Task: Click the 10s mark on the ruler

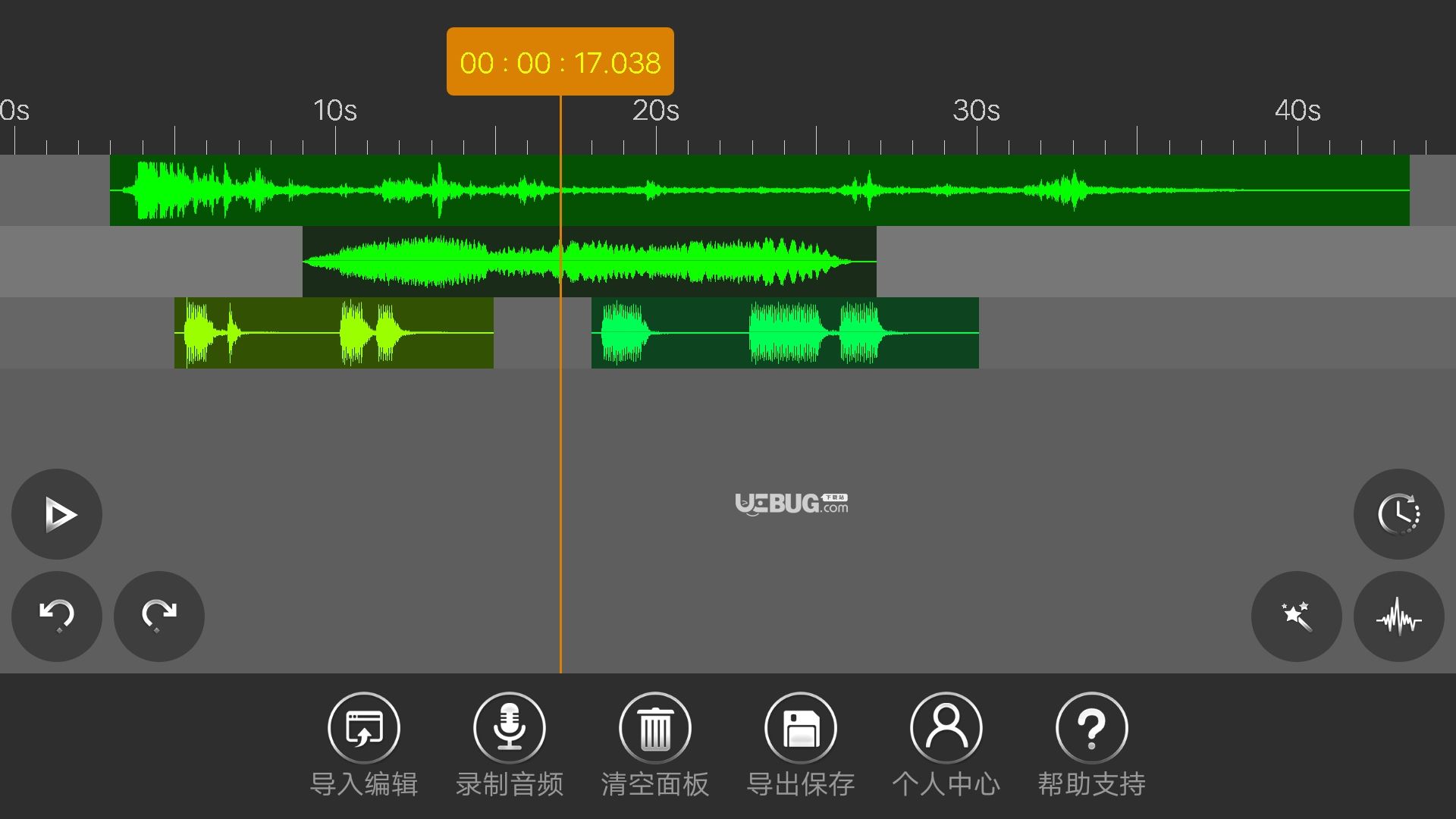Action: [x=335, y=111]
